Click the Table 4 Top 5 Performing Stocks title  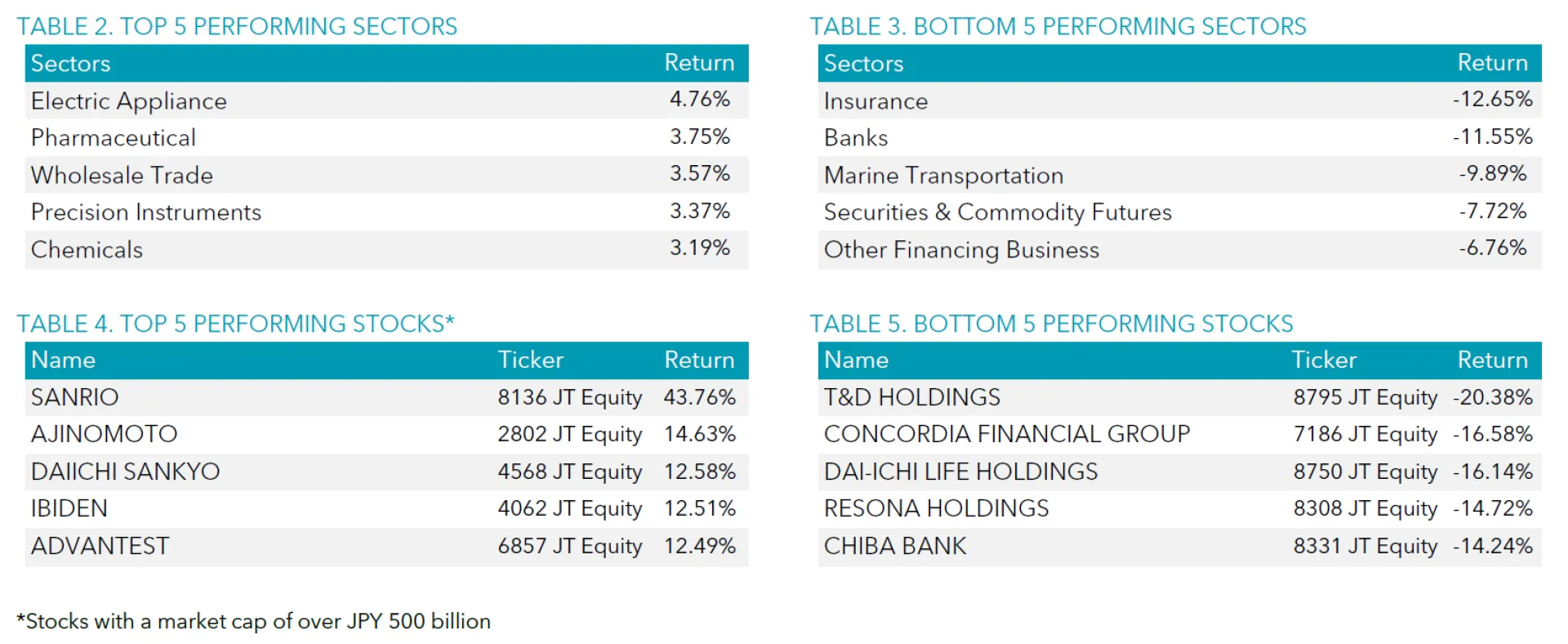pos(235,324)
